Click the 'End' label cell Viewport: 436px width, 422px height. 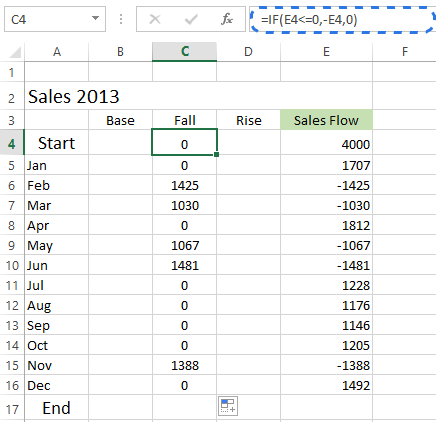pos(57,408)
